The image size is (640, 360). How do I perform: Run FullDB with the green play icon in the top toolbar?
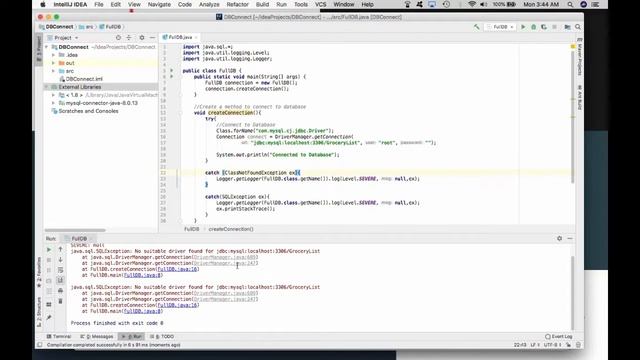coord(523,27)
